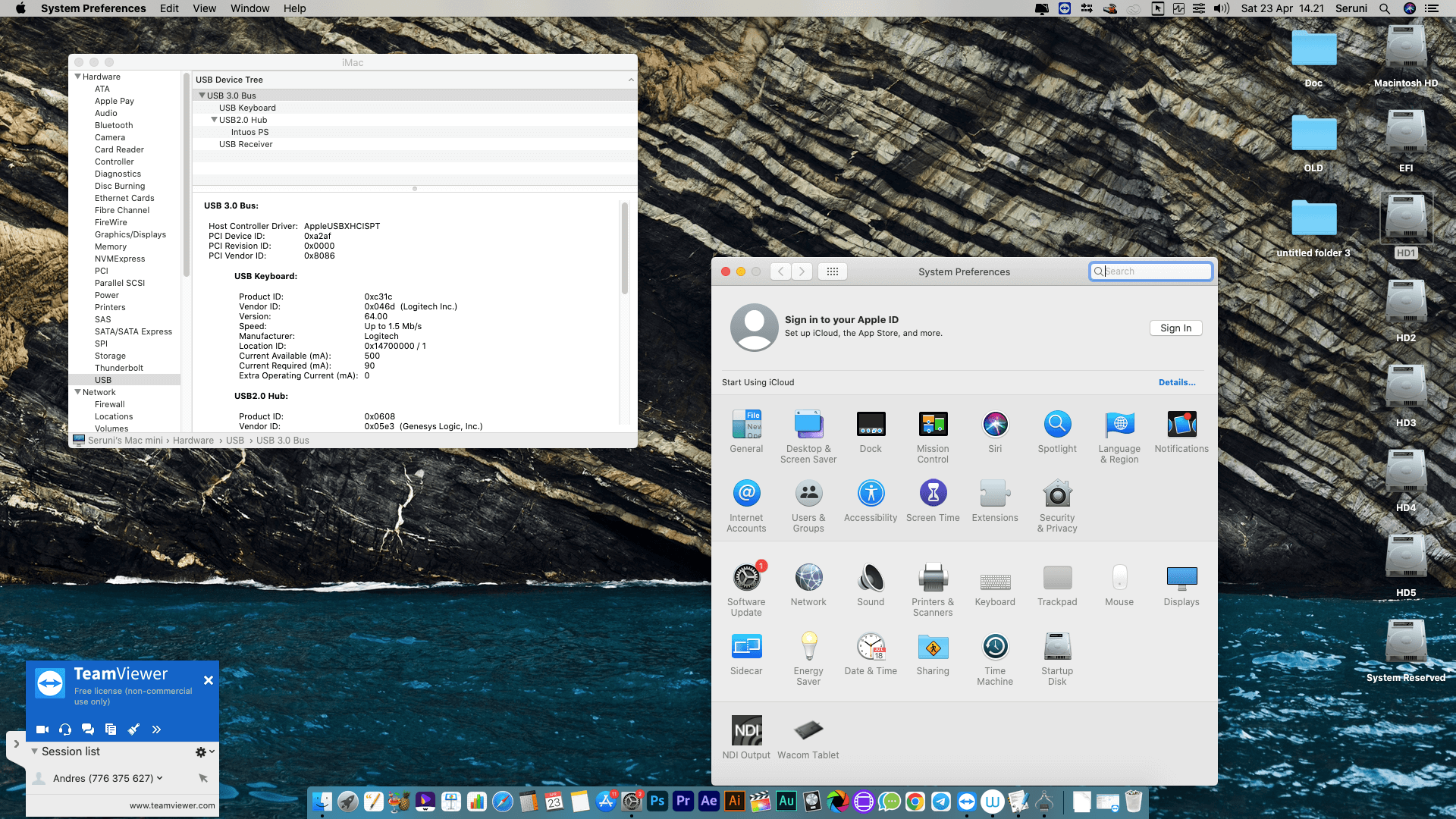Open the Trackpad preferences pane

coord(1057,585)
